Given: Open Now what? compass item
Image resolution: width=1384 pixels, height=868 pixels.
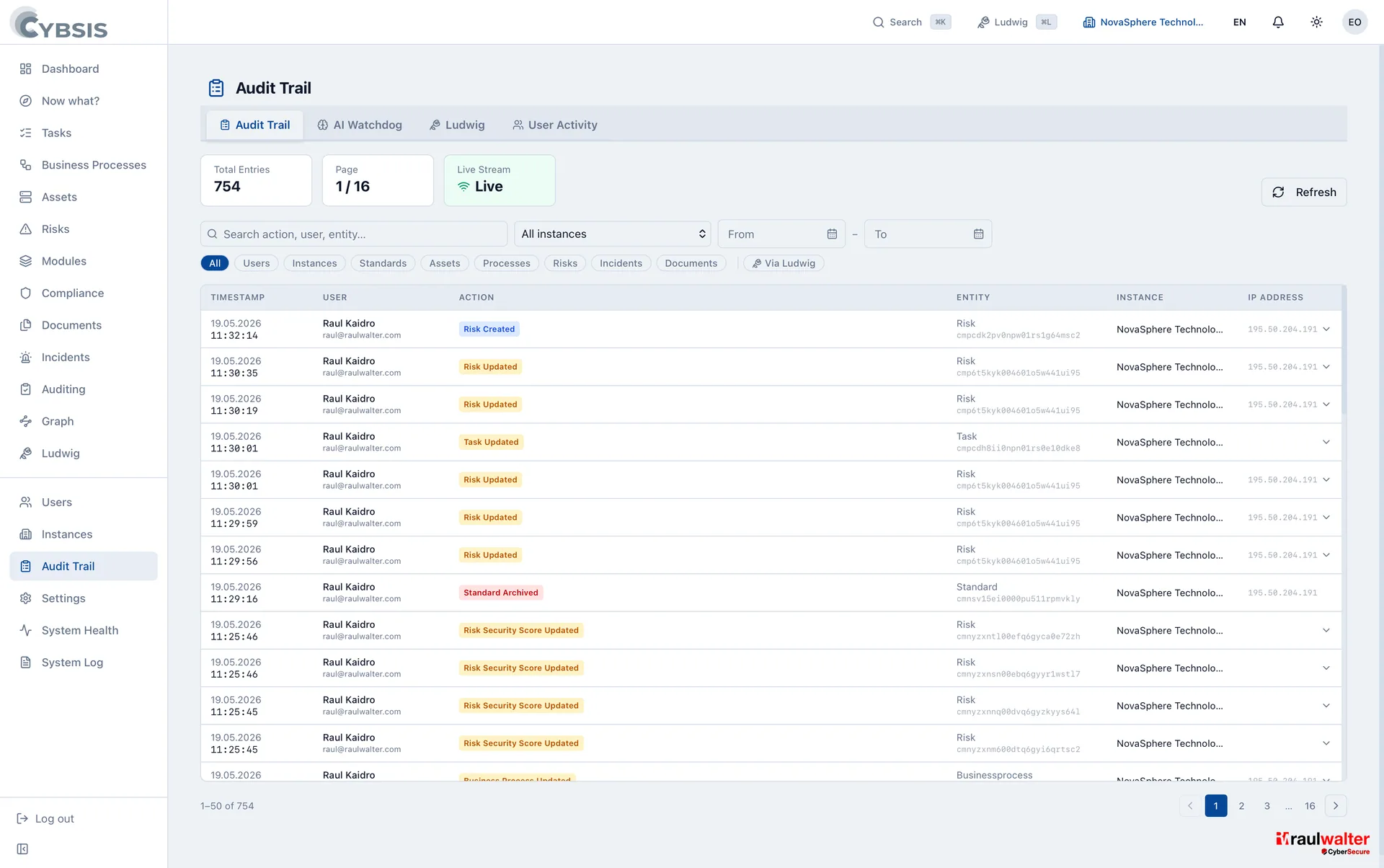Looking at the screenshot, I should [x=84, y=101].
